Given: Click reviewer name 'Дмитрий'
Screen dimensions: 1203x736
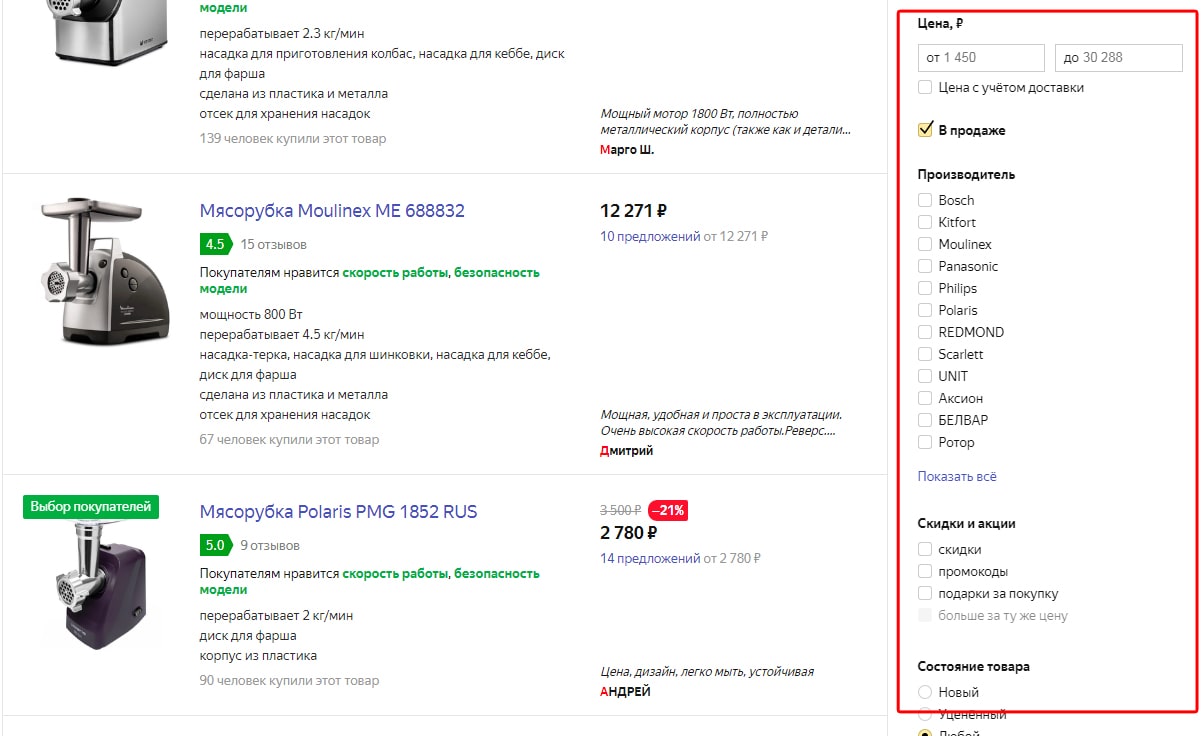Looking at the screenshot, I should coord(627,451).
